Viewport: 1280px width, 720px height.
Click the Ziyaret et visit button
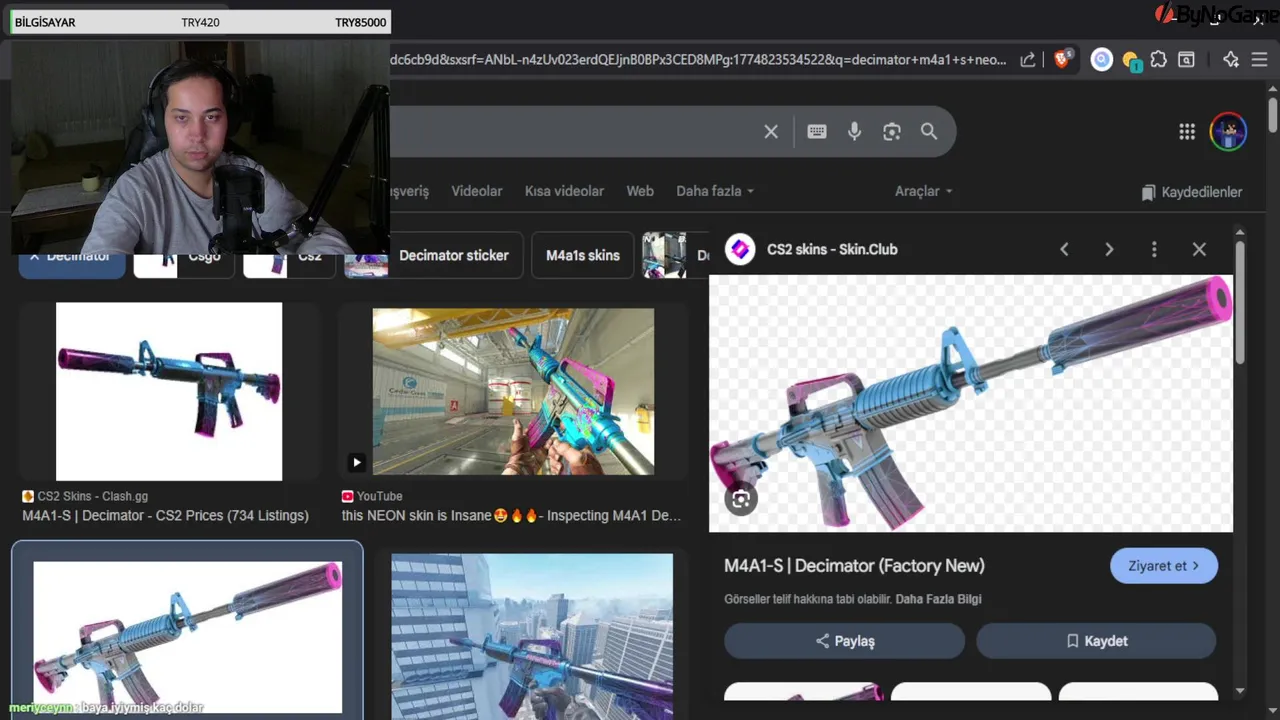coord(1164,566)
